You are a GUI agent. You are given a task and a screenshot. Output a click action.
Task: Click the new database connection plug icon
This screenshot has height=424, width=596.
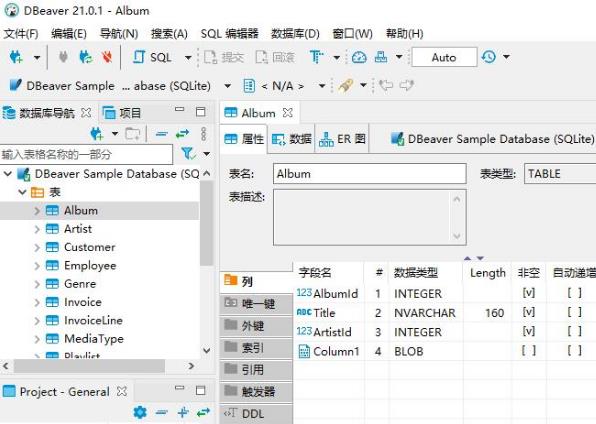(16, 57)
